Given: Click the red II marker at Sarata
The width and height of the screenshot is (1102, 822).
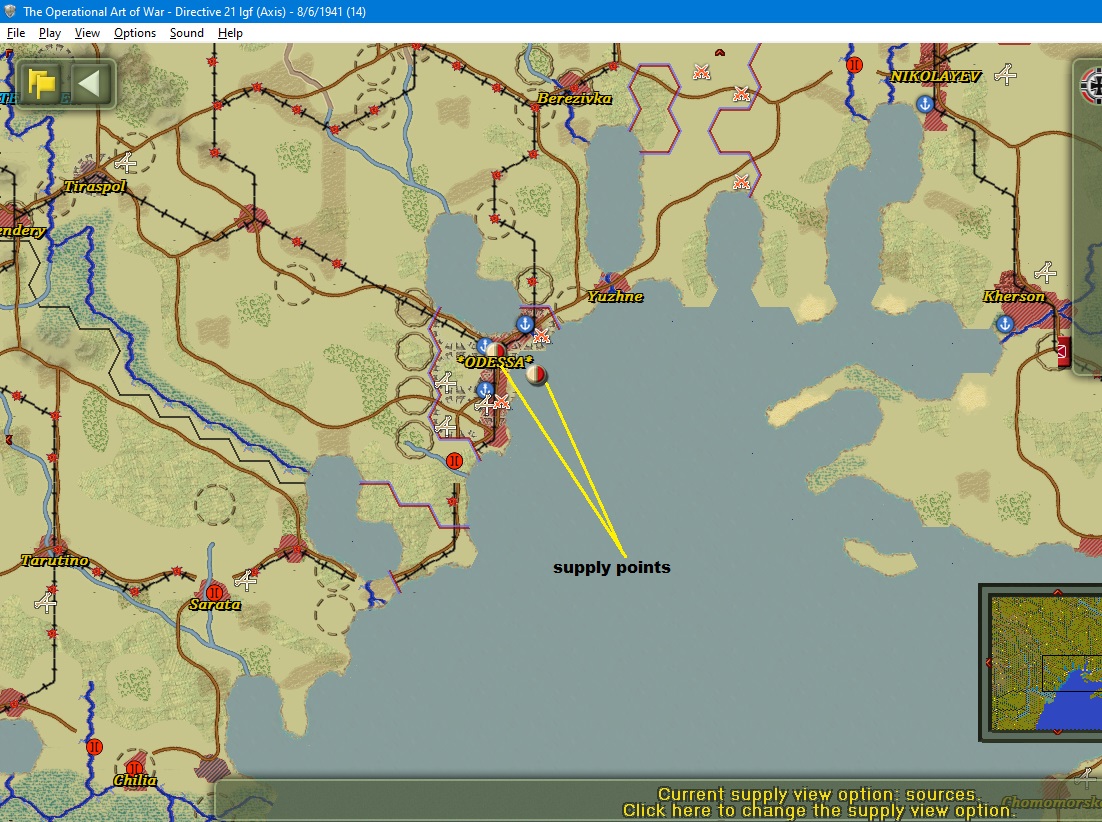Looking at the screenshot, I should point(214,593).
